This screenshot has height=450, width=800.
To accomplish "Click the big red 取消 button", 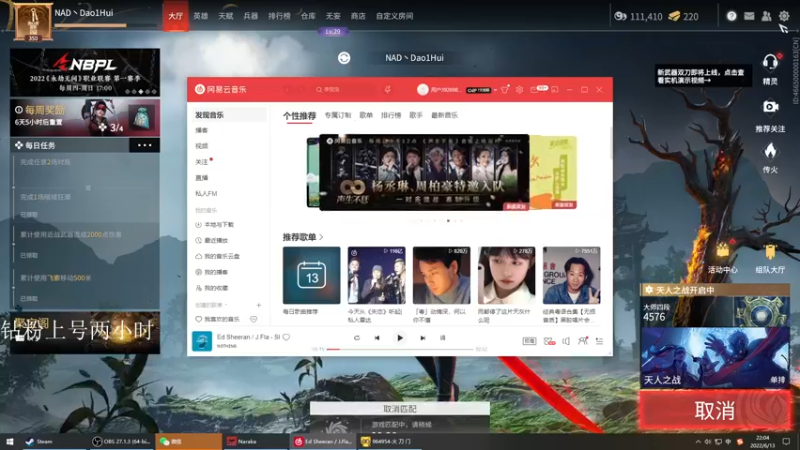I will tap(715, 410).
